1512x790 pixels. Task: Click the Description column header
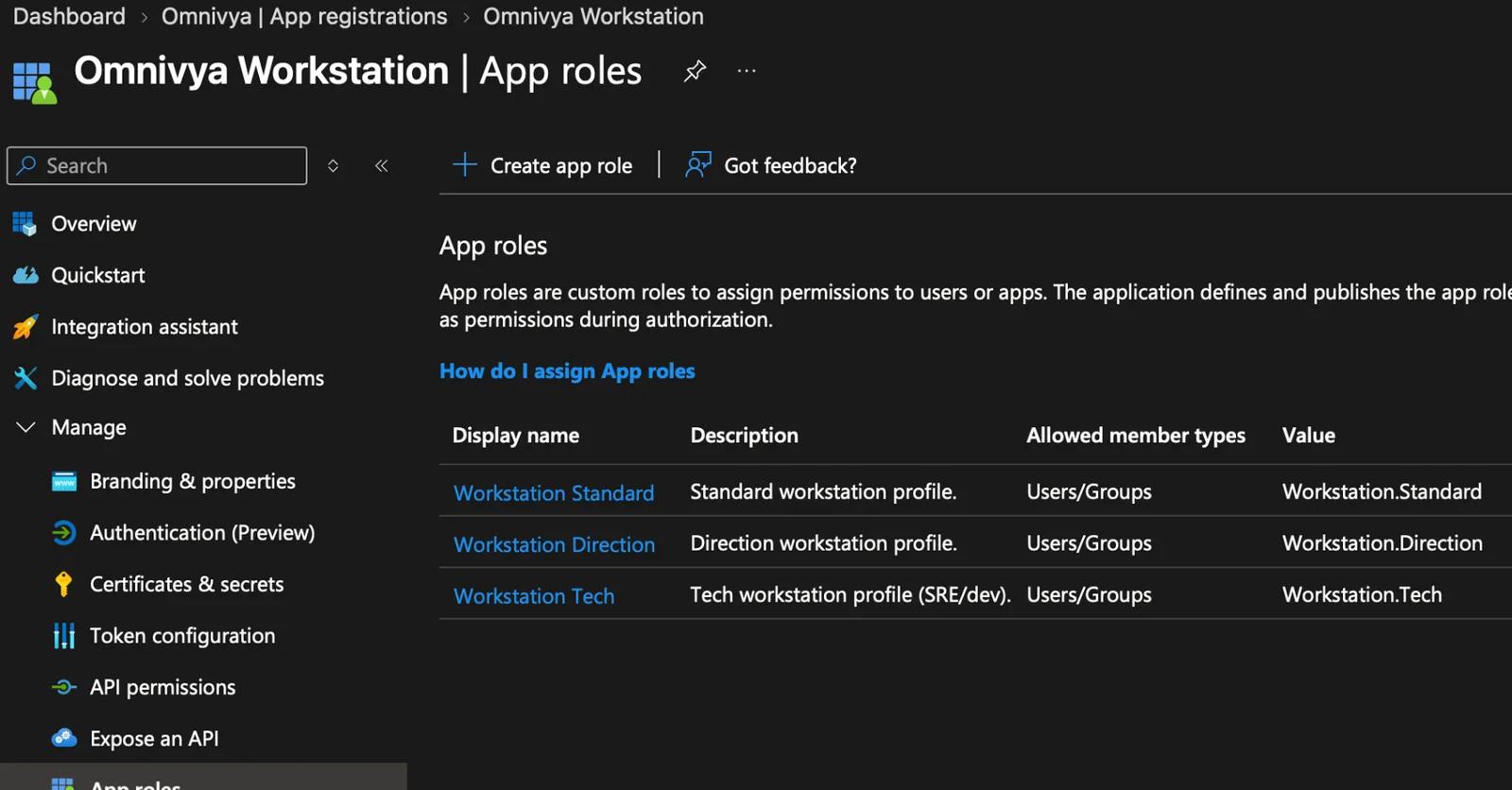pos(745,436)
